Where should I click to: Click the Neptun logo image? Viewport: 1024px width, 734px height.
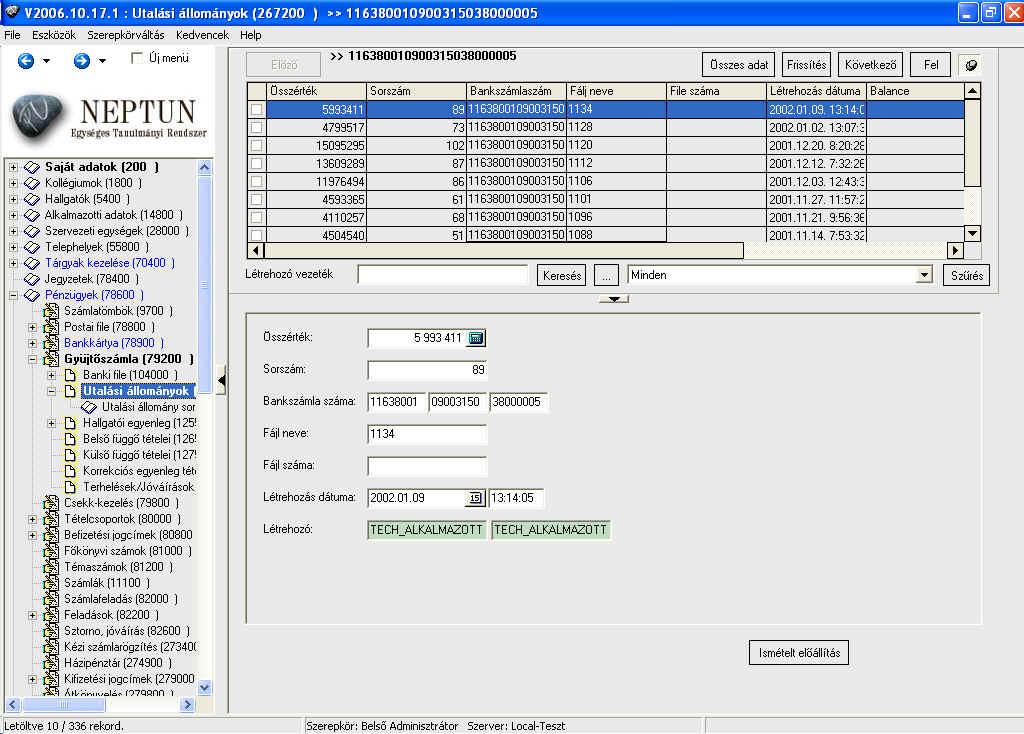click(110, 118)
